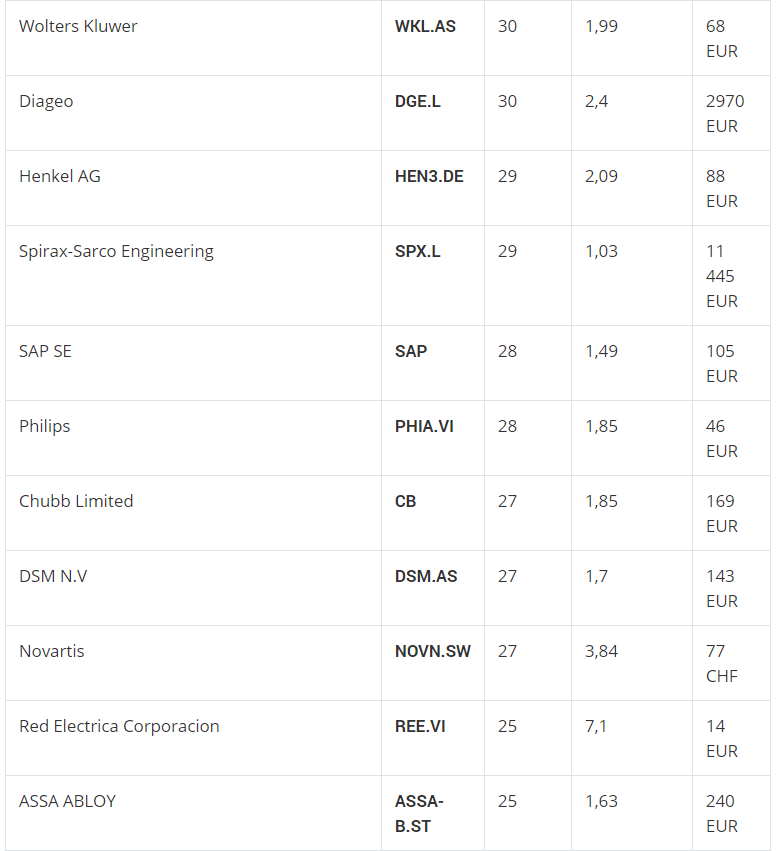The image size is (776, 851).
Task: Click the DSM.AS ticker symbol
Action: pos(426,576)
